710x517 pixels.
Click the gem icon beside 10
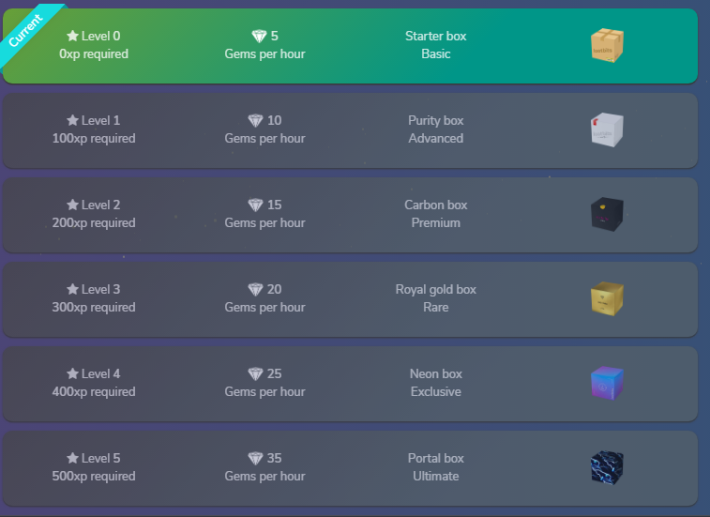click(255, 120)
